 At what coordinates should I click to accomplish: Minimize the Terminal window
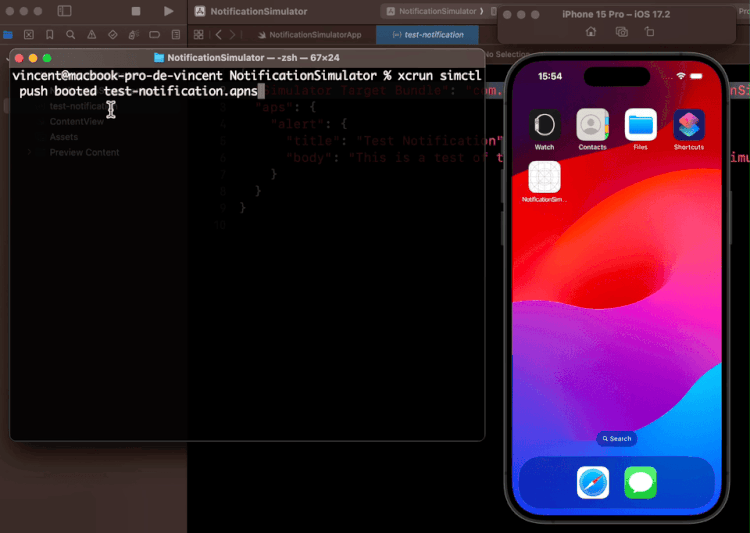[33, 58]
